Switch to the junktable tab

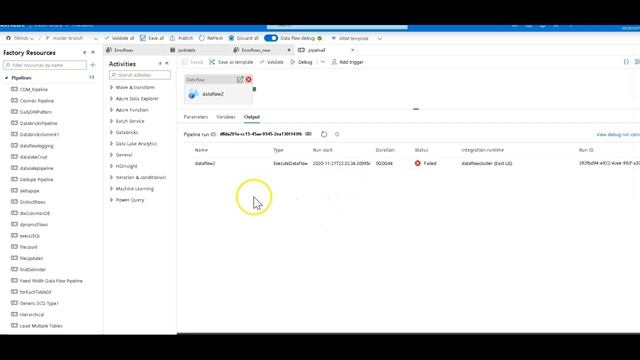pyautogui.click(x=187, y=50)
